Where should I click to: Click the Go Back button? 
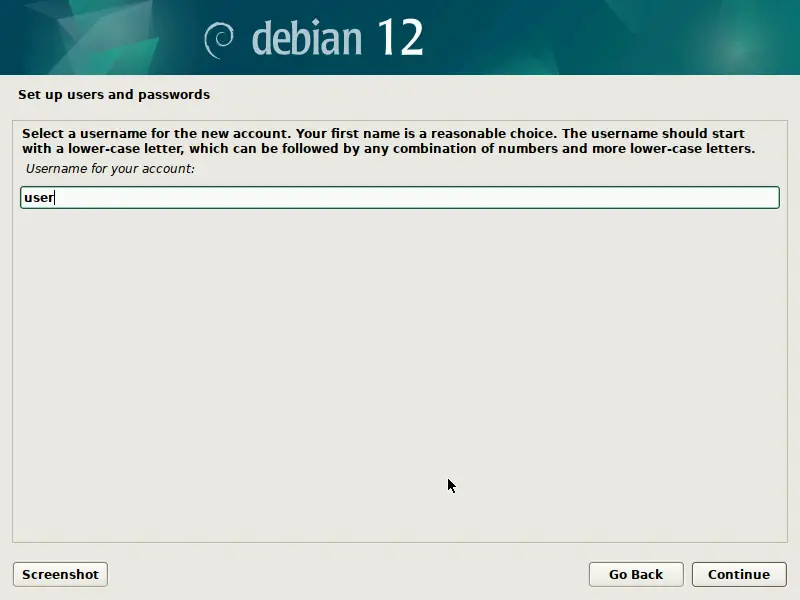point(636,574)
